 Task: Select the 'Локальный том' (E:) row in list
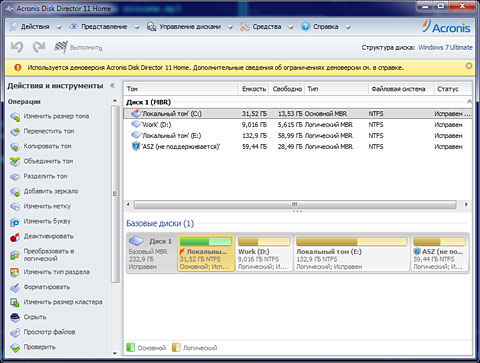[x=297, y=135]
